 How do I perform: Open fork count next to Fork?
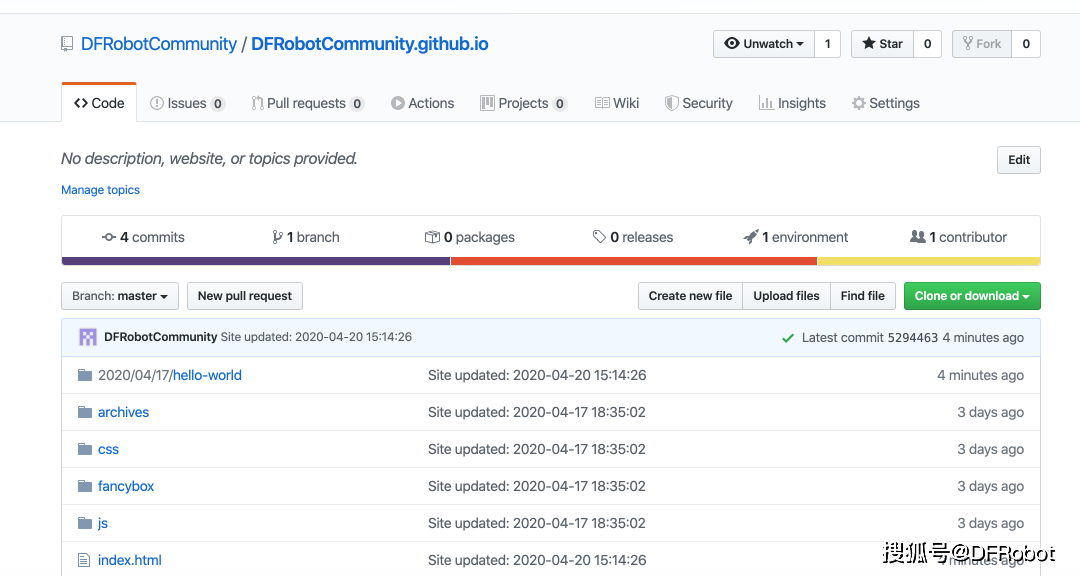(x=1026, y=44)
